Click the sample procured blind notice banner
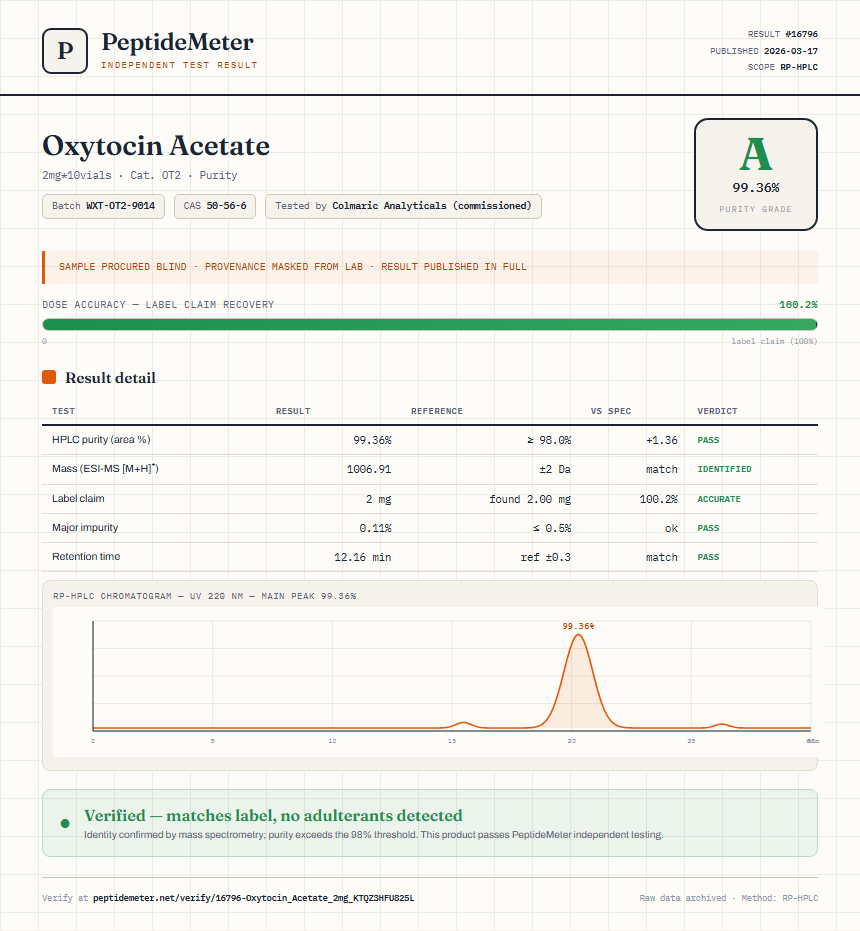Image resolution: width=860 pixels, height=931 pixels. coord(430,267)
